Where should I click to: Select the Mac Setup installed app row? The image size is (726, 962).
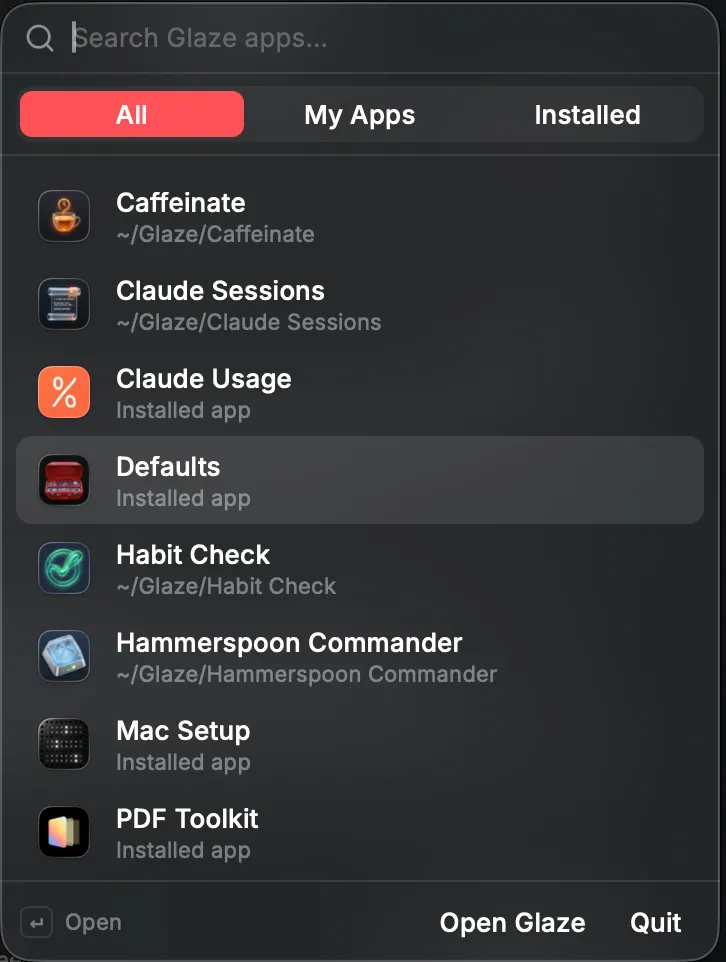(360, 744)
